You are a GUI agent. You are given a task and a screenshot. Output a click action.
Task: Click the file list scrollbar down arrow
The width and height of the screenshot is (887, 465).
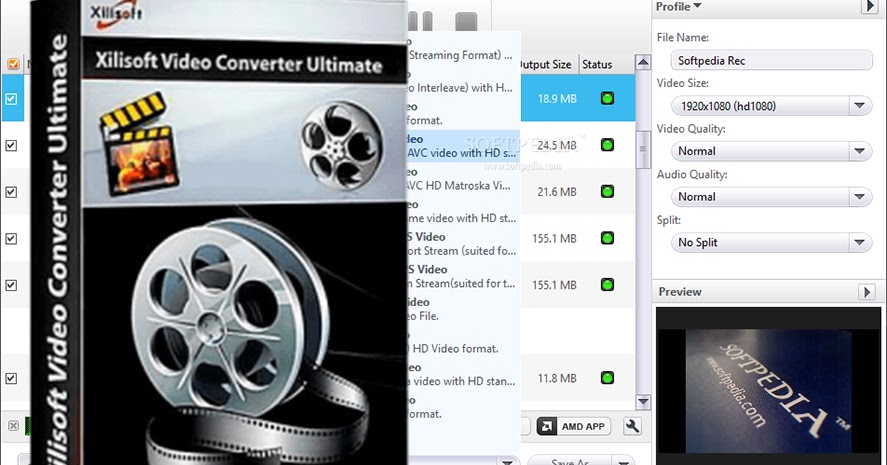[x=643, y=402]
